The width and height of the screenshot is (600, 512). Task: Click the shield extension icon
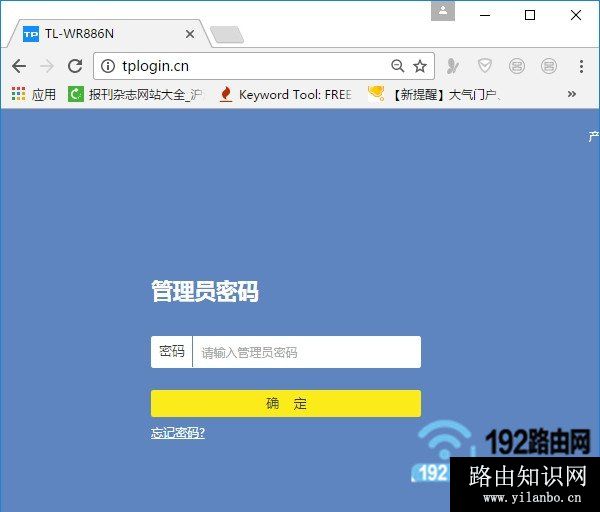484,66
